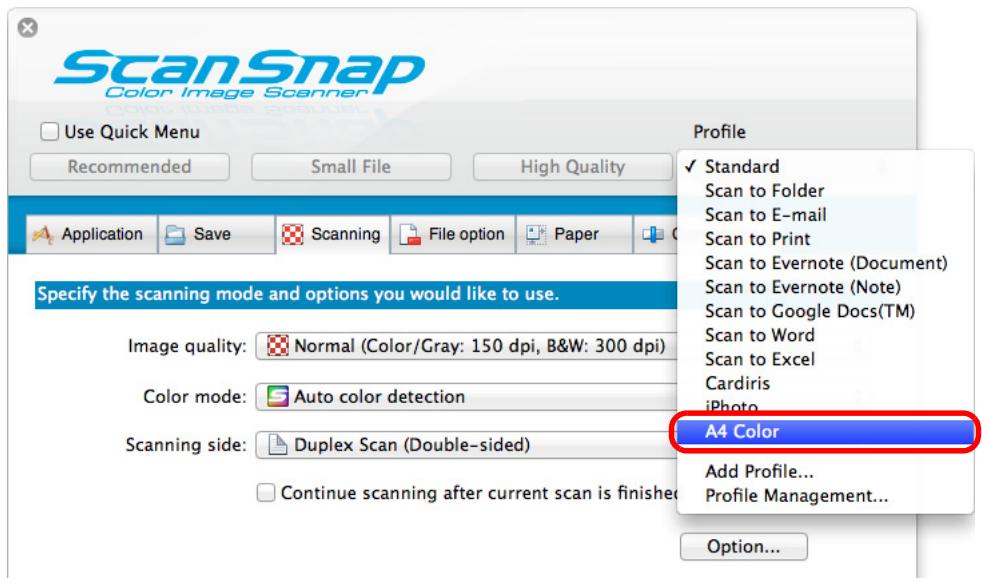Choose Scan to E-mail profile
This screenshot has height=582, width=989.
[826, 214]
